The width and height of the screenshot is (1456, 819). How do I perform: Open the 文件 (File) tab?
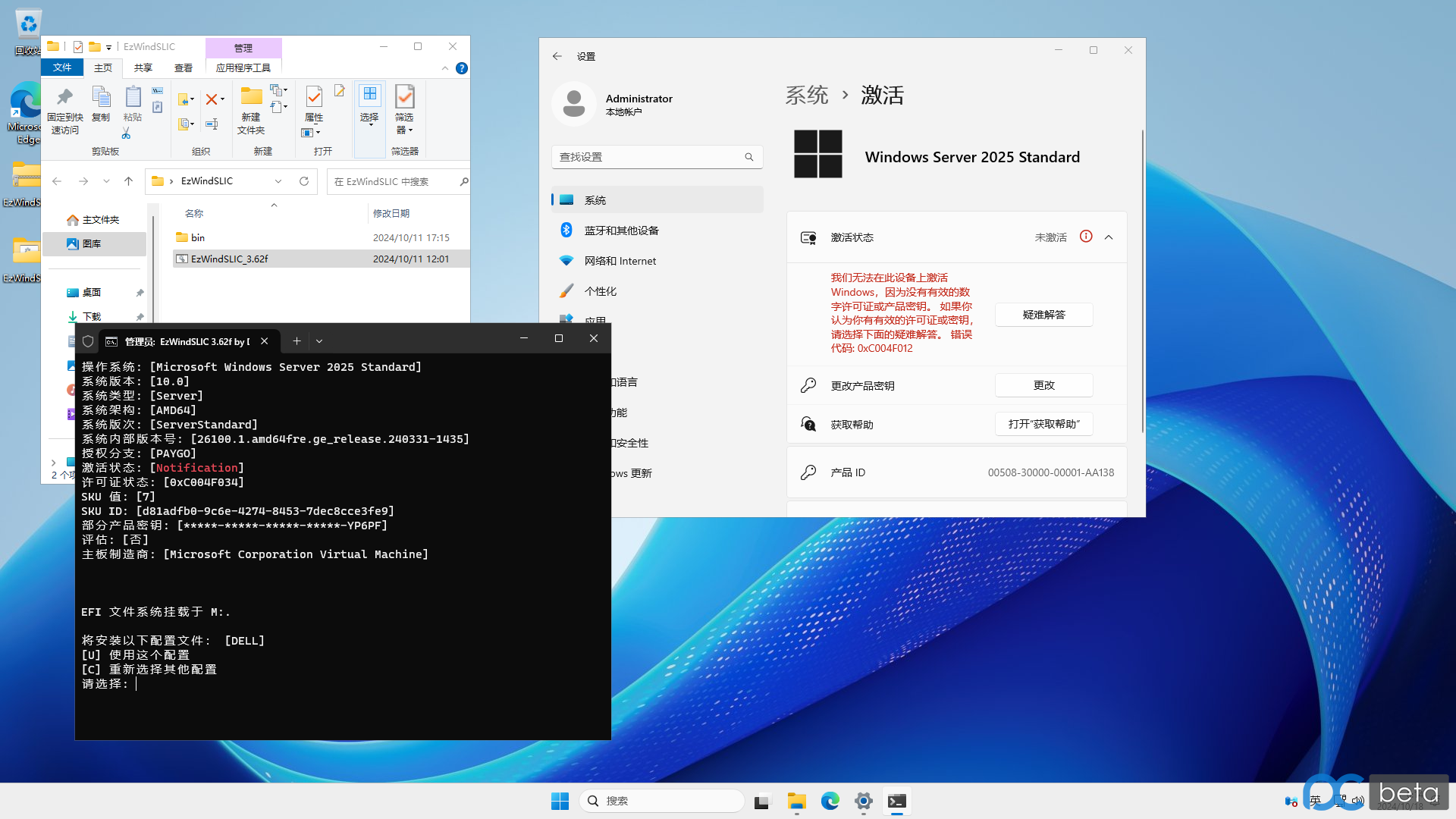tap(62, 68)
